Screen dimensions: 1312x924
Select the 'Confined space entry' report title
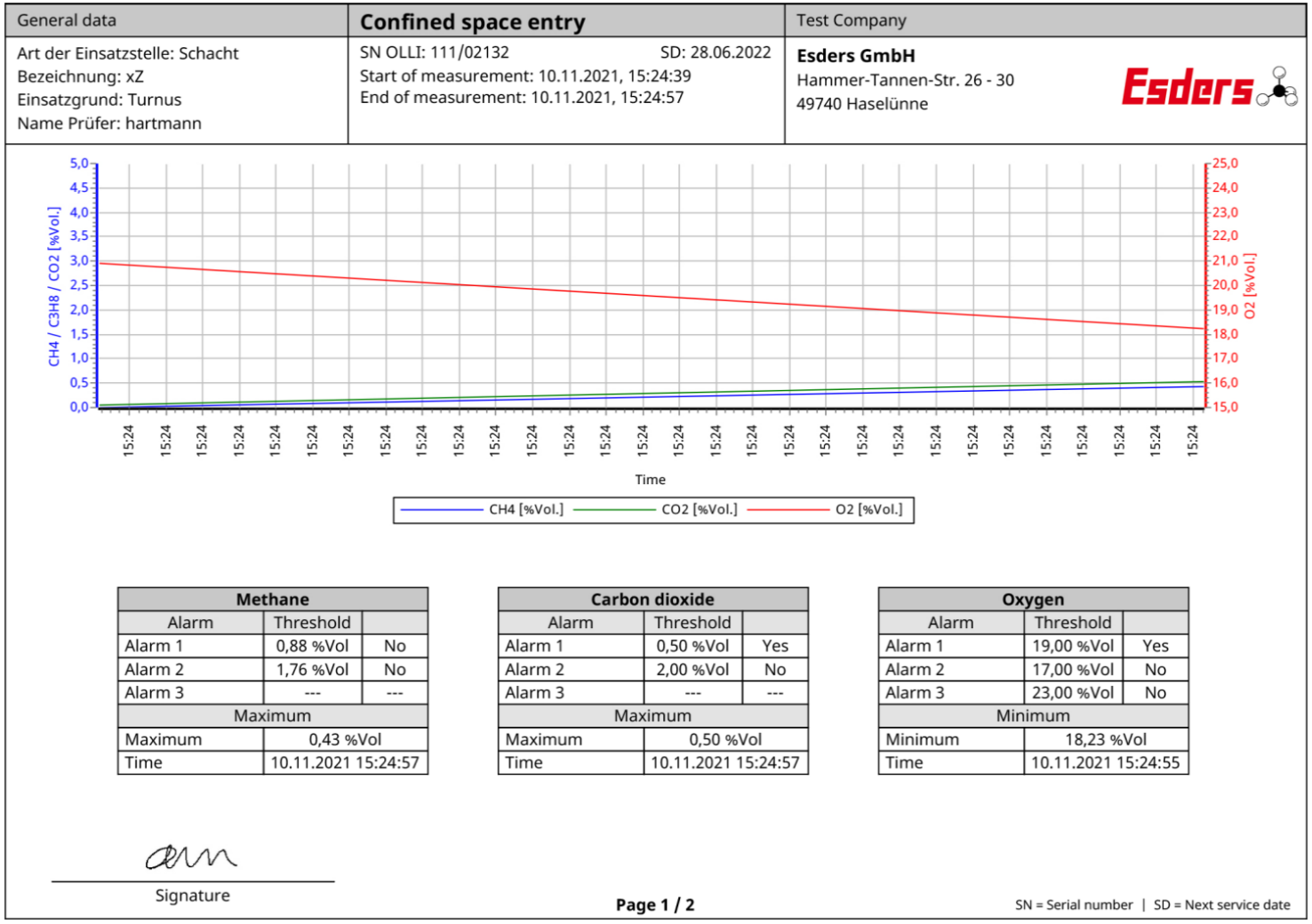(472, 21)
